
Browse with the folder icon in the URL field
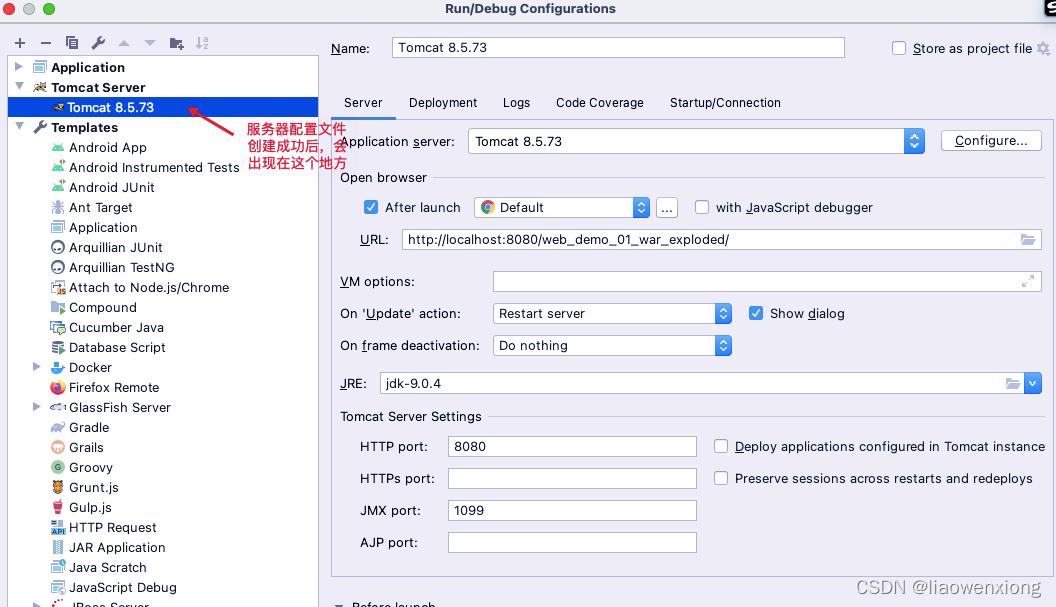pyautogui.click(x=1028, y=240)
